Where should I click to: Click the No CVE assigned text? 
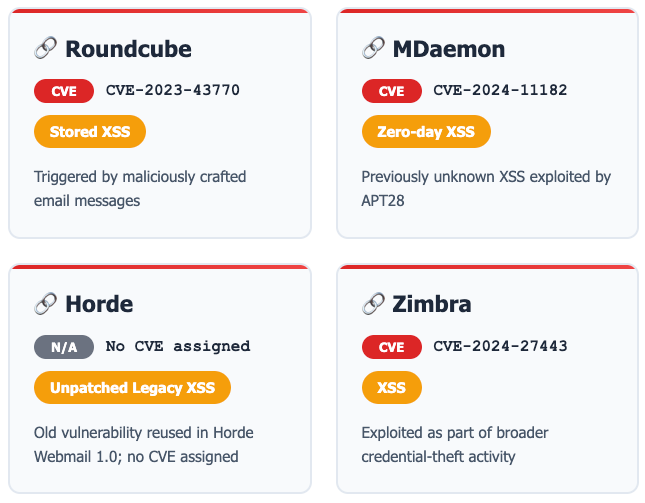pyautogui.click(x=178, y=346)
